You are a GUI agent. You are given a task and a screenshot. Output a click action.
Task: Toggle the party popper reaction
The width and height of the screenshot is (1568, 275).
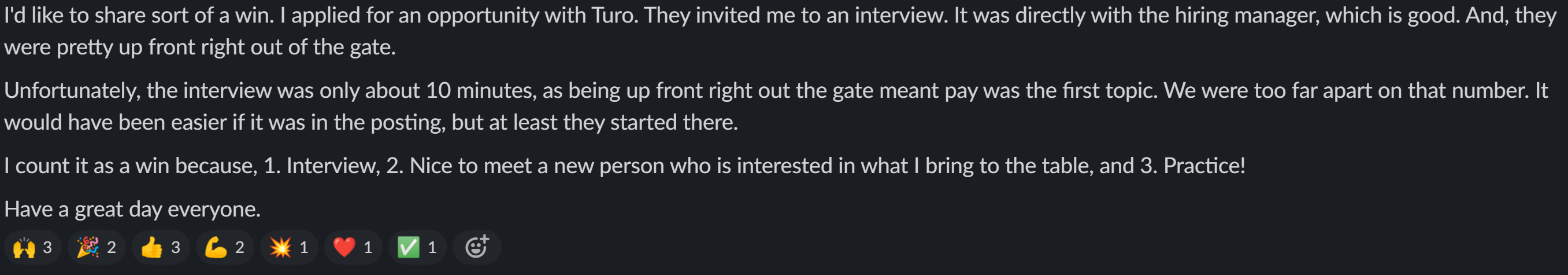96,247
